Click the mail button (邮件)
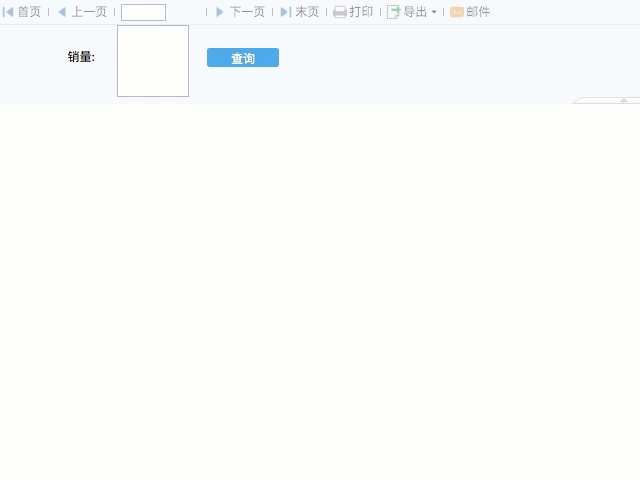The height and width of the screenshot is (480, 640). [470, 12]
